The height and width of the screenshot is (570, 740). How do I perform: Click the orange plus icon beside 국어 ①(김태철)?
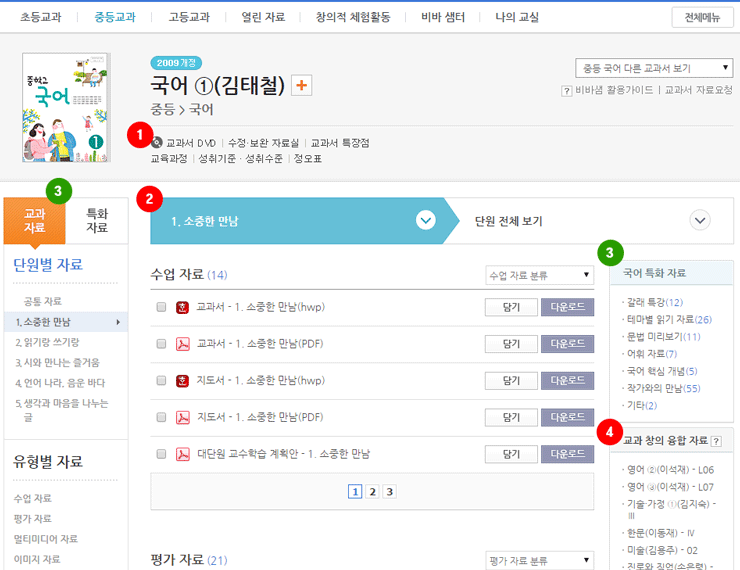(301, 86)
